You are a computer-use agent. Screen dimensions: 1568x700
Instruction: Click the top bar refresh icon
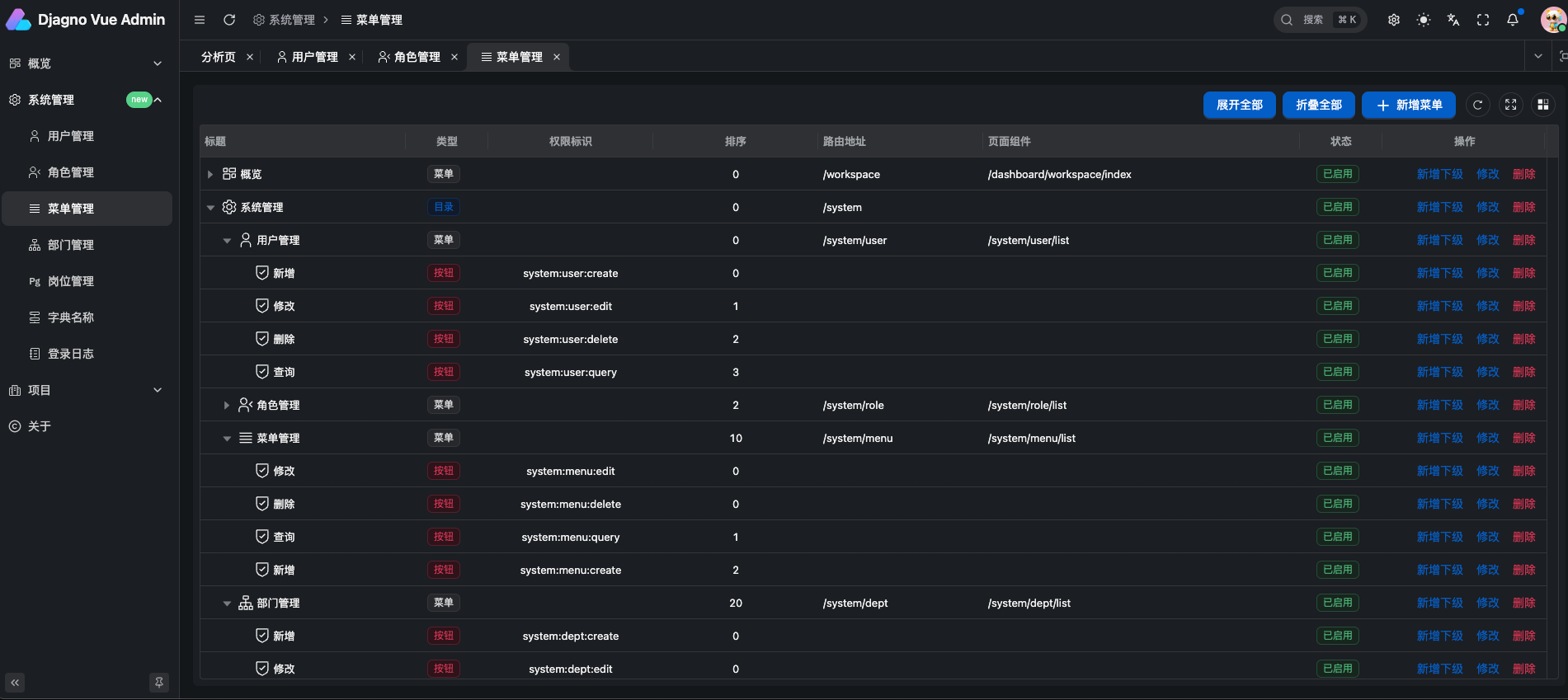coord(229,20)
